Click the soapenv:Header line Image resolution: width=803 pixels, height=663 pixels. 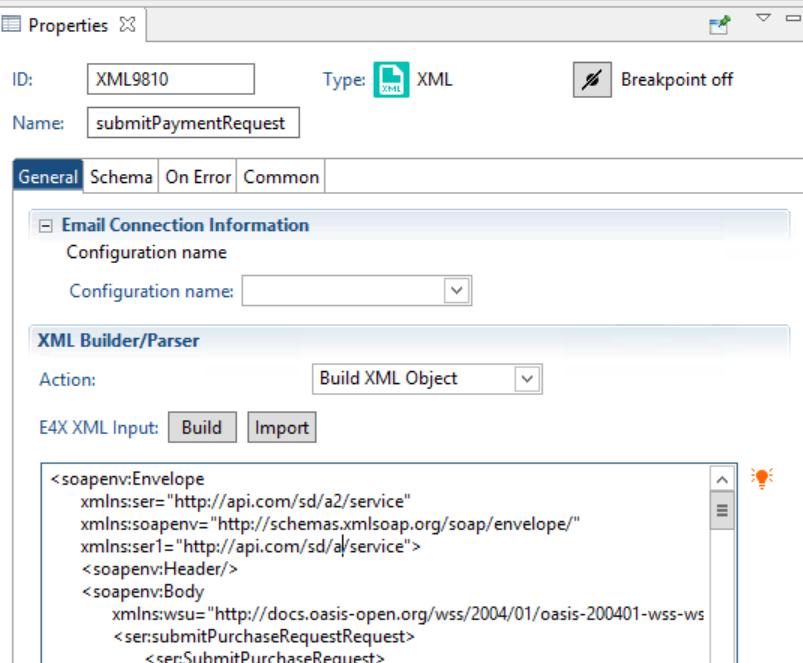coord(160,569)
